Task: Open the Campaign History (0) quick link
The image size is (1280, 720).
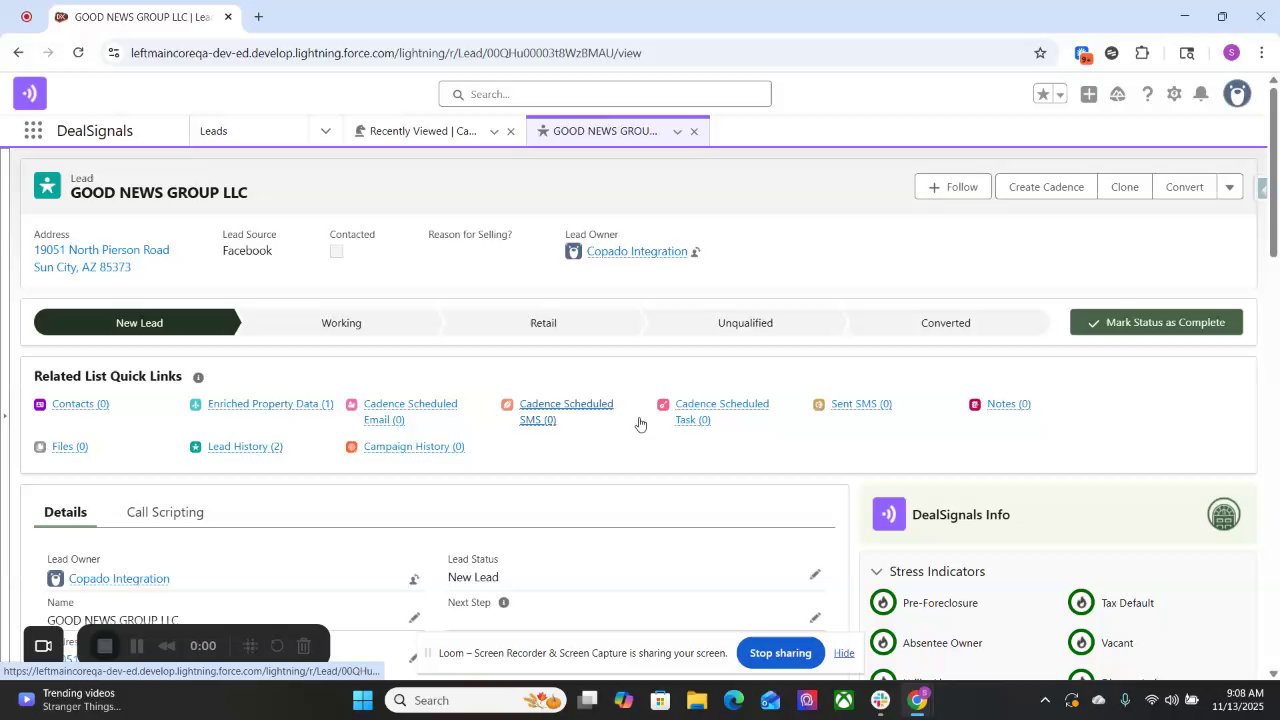Action: (x=414, y=447)
